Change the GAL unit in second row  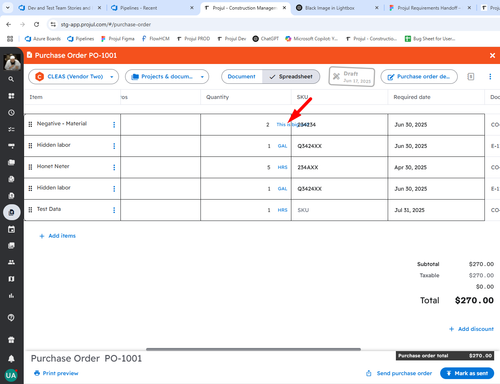pos(282,146)
